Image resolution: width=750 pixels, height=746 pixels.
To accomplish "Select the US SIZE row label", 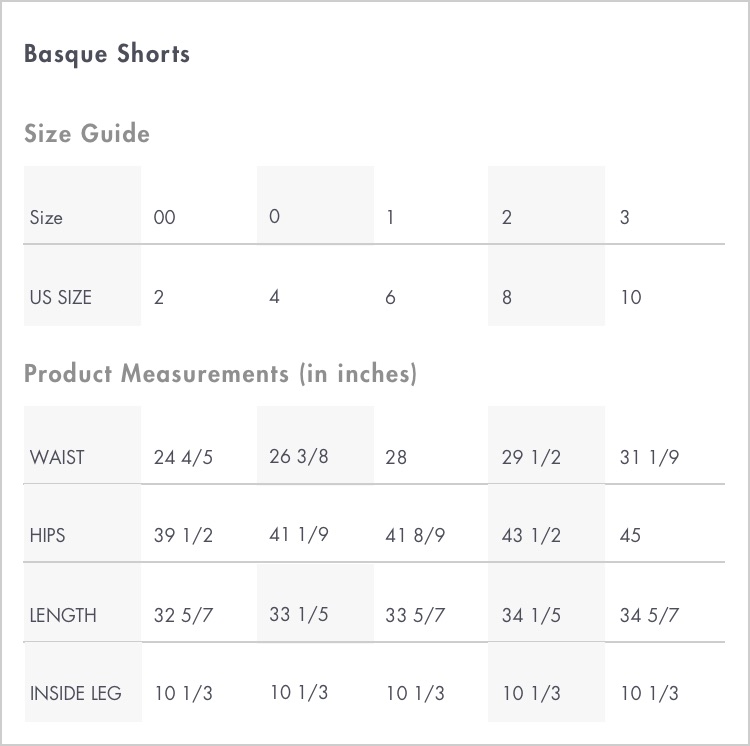I will (61, 297).
